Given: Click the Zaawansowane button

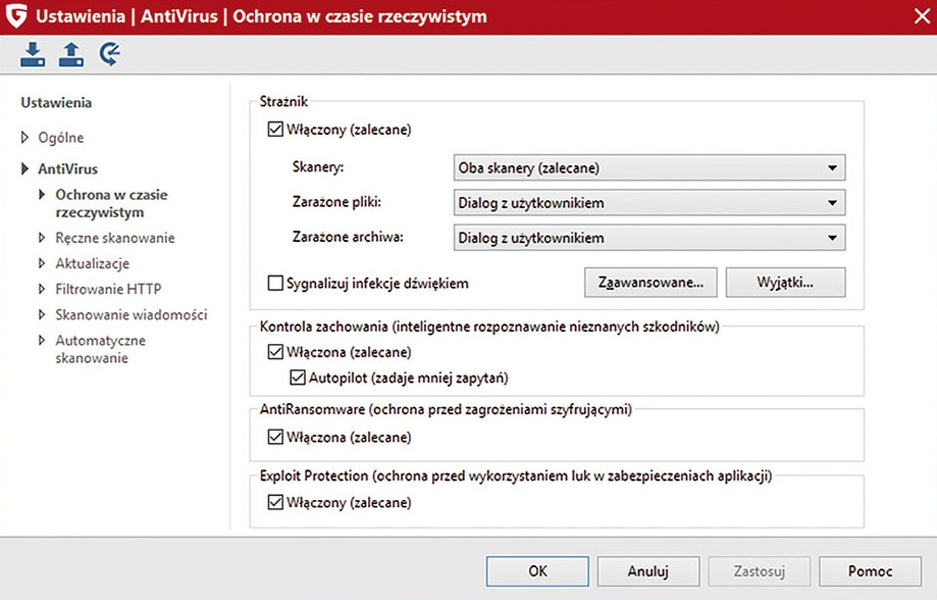Looking at the screenshot, I should (x=650, y=282).
